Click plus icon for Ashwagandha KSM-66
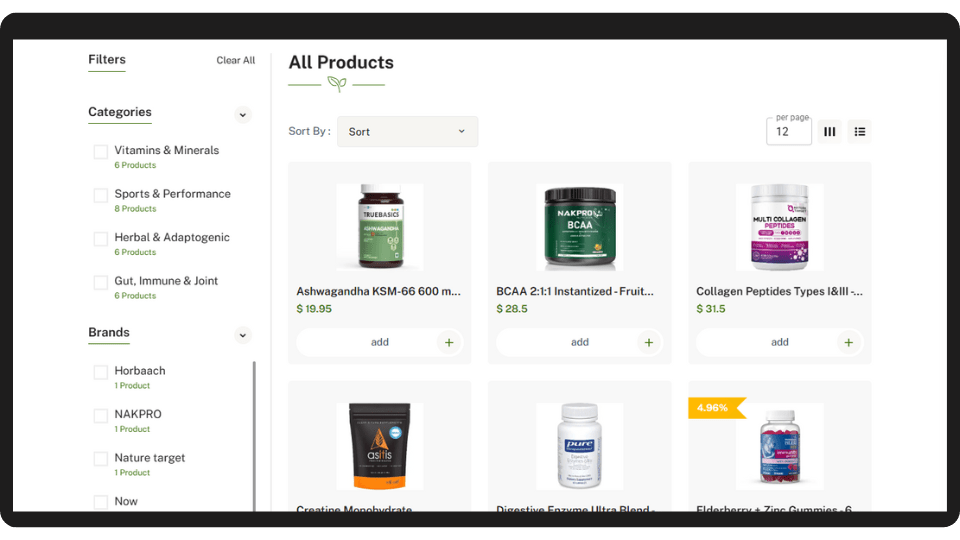Viewport: 960px width, 540px height. click(x=449, y=342)
